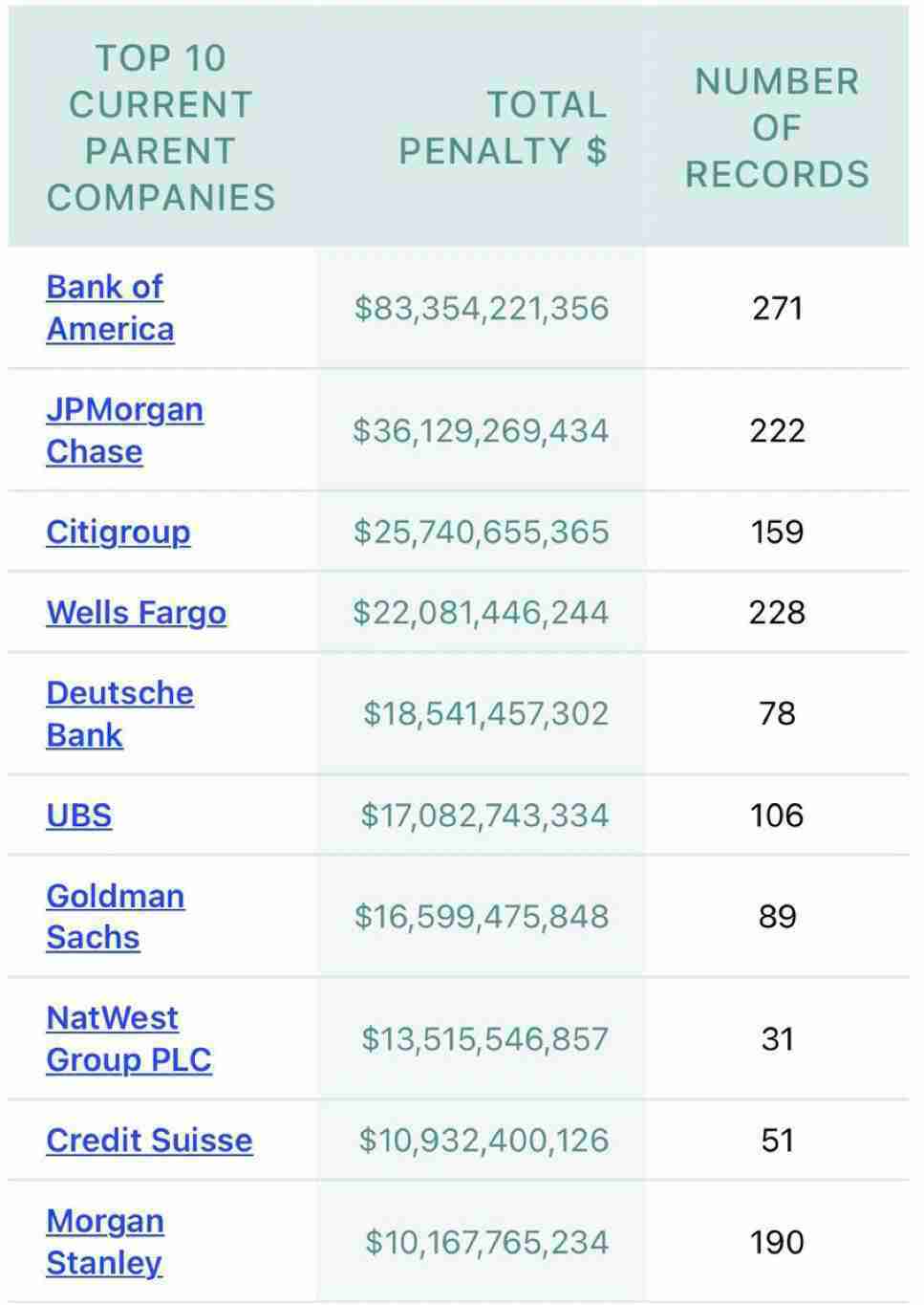The width and height of the screenshot is (924, 1305).
Task: Select the 190 records value
Action: pyautogui.click(x=777, y=1242)
